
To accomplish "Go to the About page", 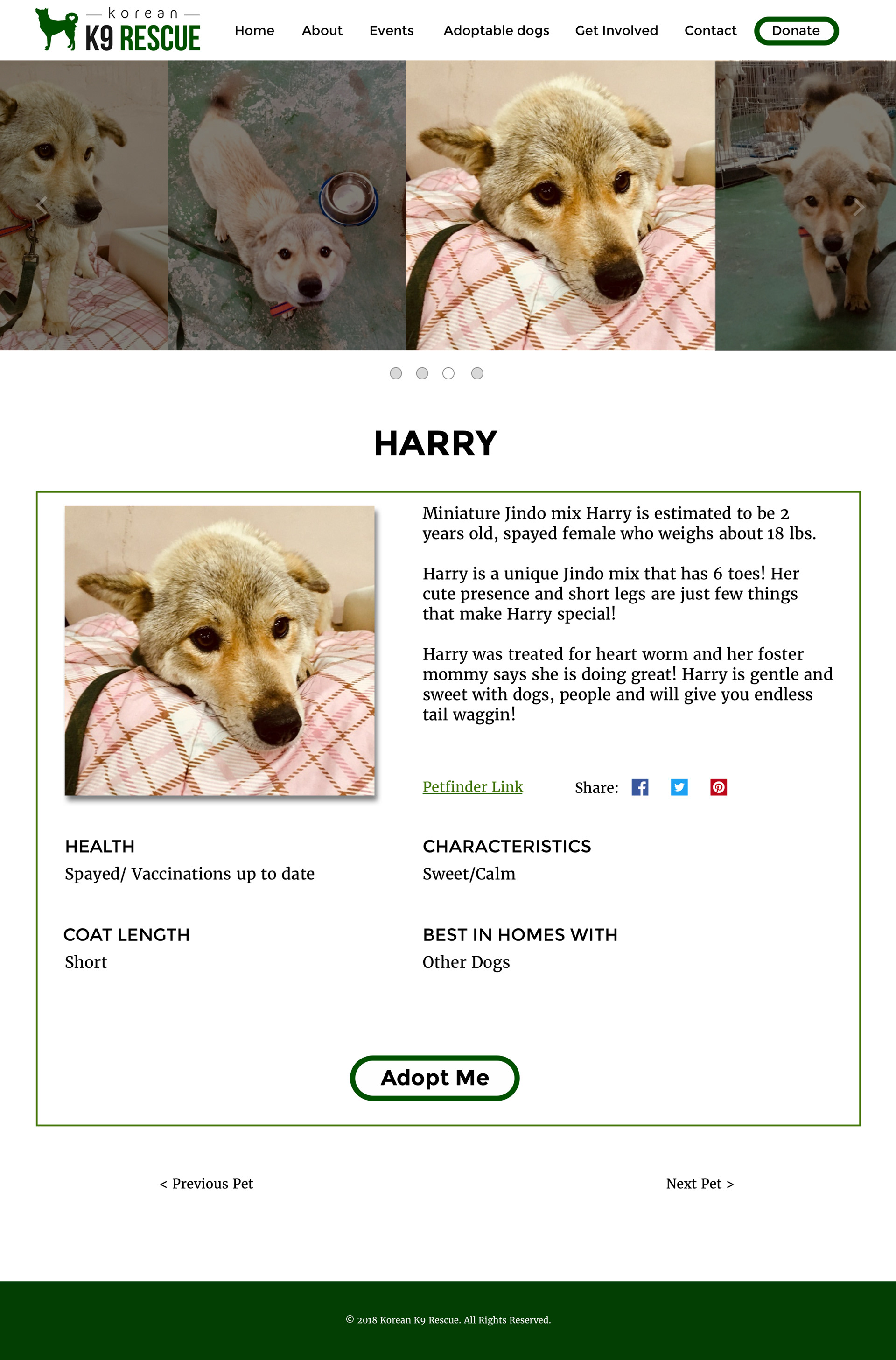I will click(322, 30).
